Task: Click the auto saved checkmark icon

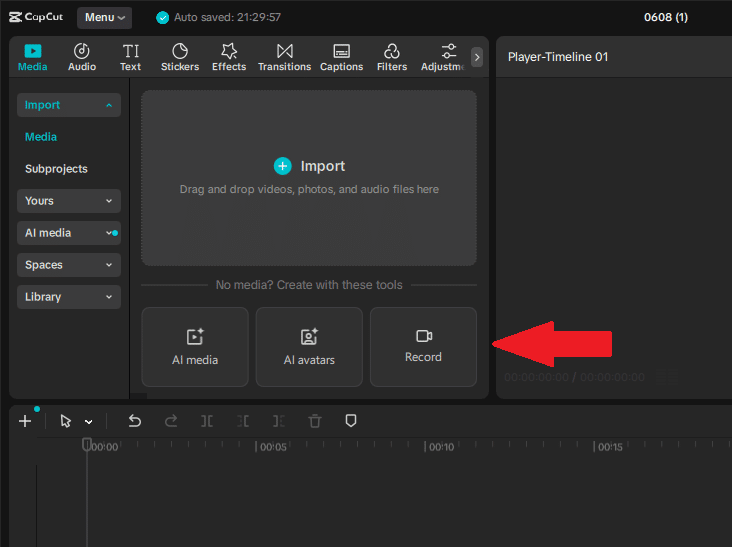Action: click(x=162, y=18)
